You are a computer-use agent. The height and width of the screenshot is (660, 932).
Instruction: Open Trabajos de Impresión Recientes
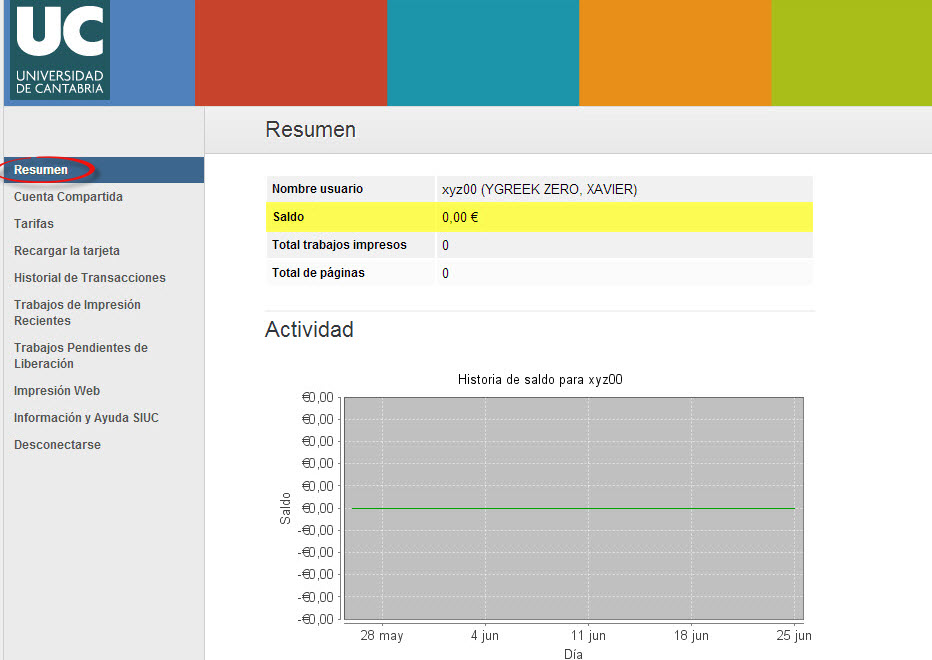click(x=77, y=313)
